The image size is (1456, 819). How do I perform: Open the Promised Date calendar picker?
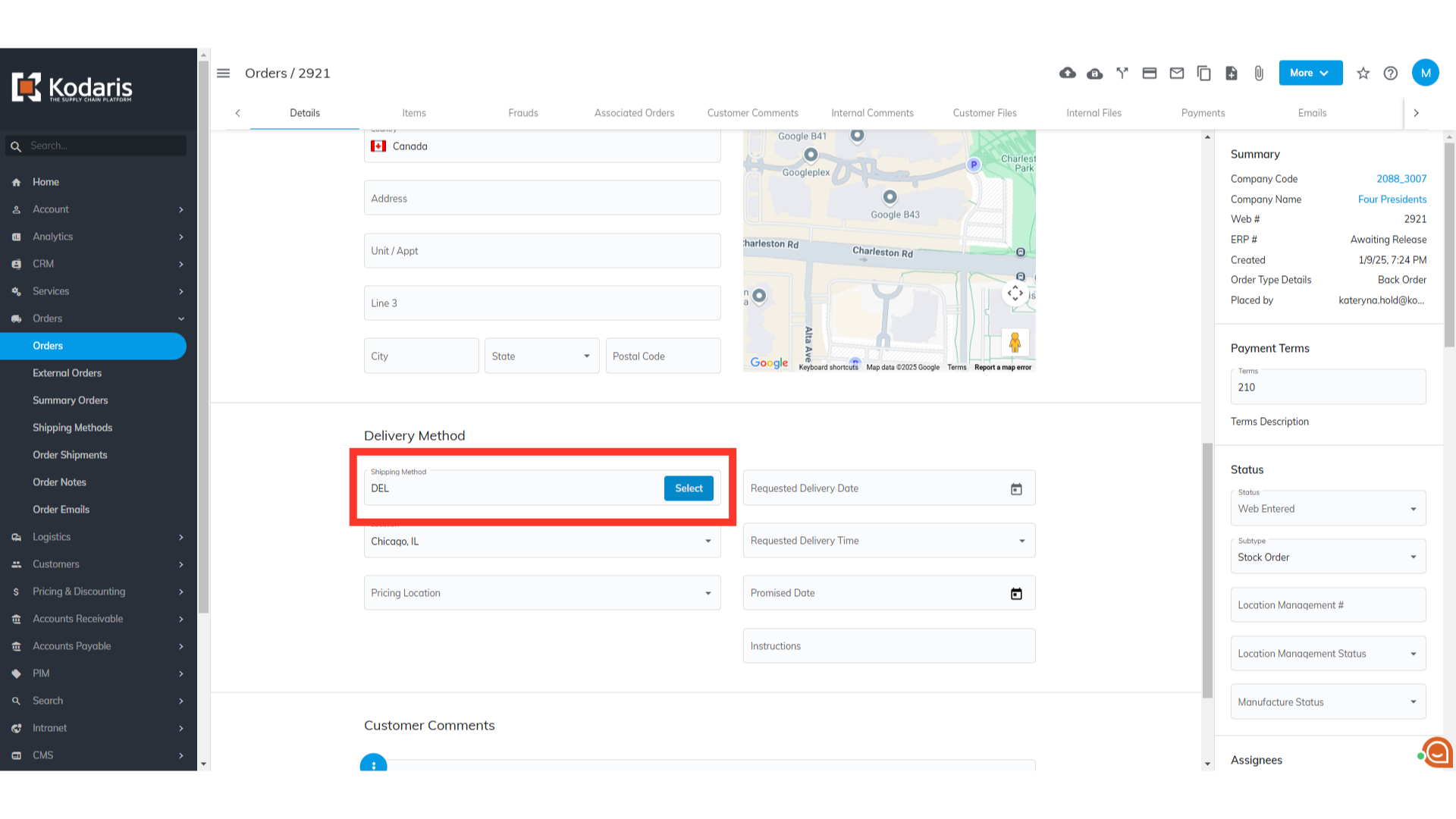pyautogui.click(x=1016, y=594)
